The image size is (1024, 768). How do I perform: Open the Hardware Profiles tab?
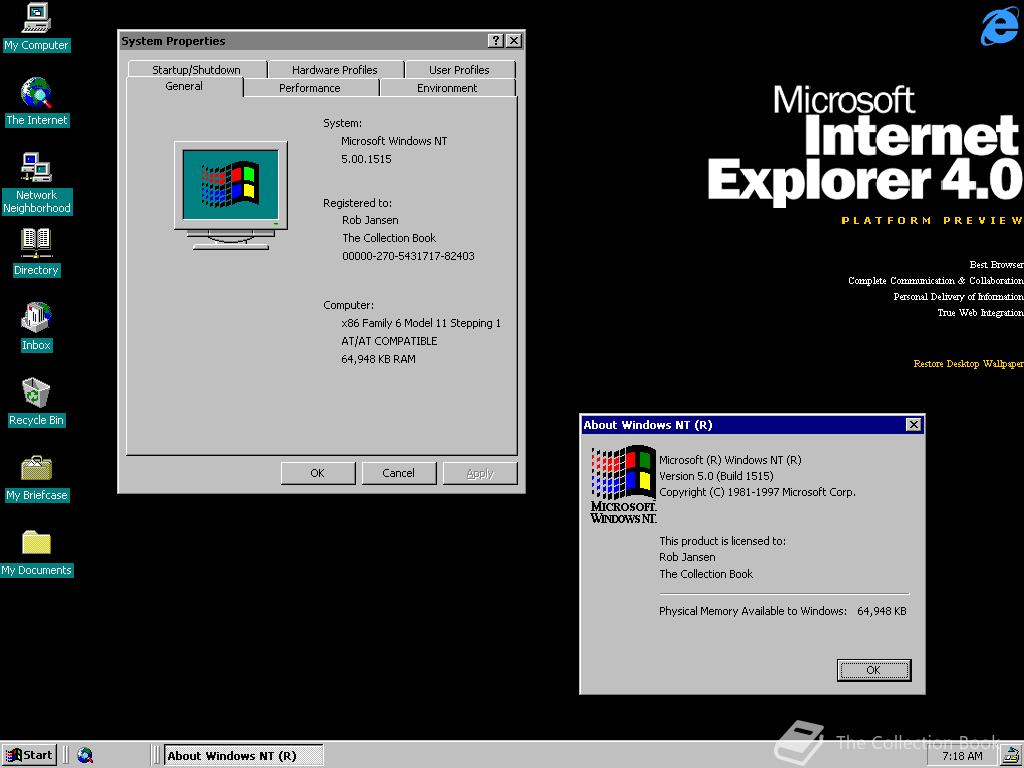coord(334,69)
